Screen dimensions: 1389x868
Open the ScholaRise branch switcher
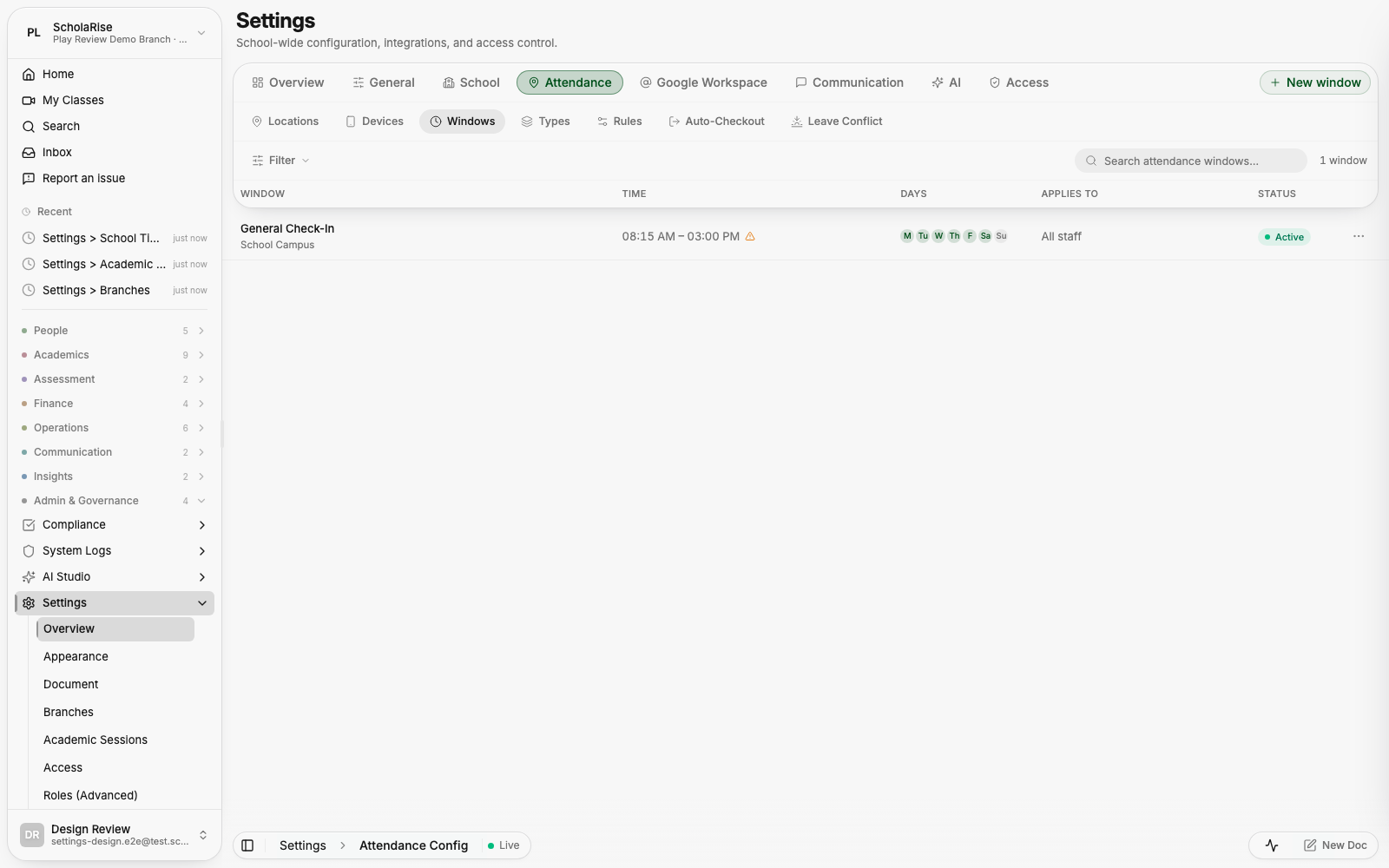(115, 33)
